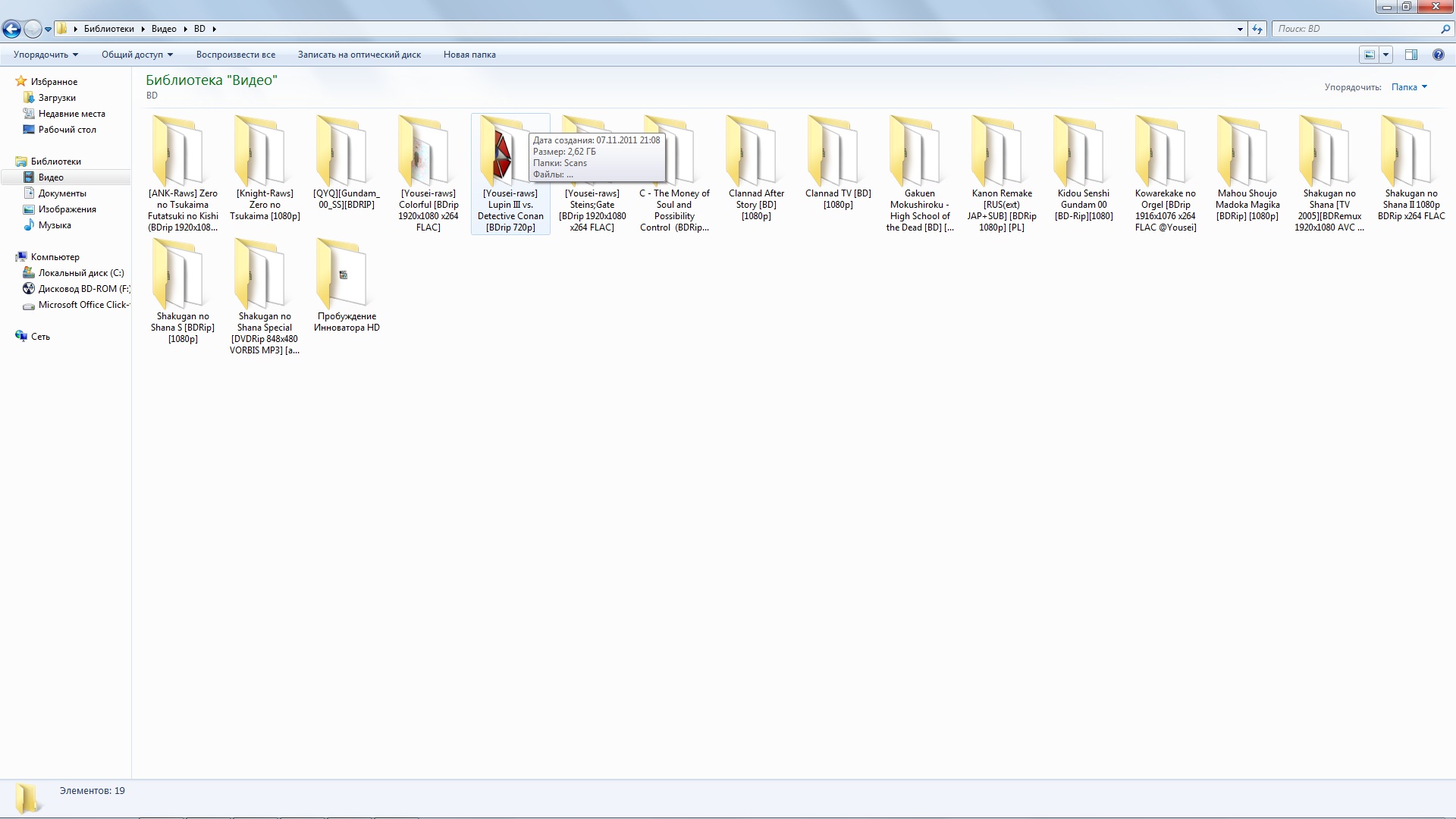
Task: Select the 'Изображения' library
Action: point(67,209)
